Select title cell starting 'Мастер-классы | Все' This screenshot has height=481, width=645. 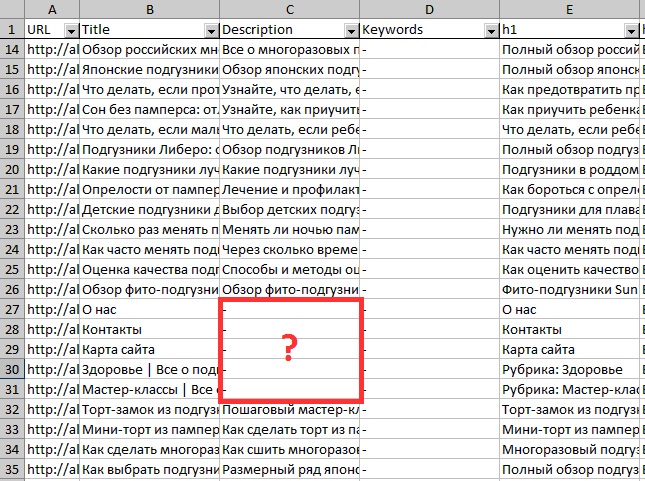click(150, 390)
